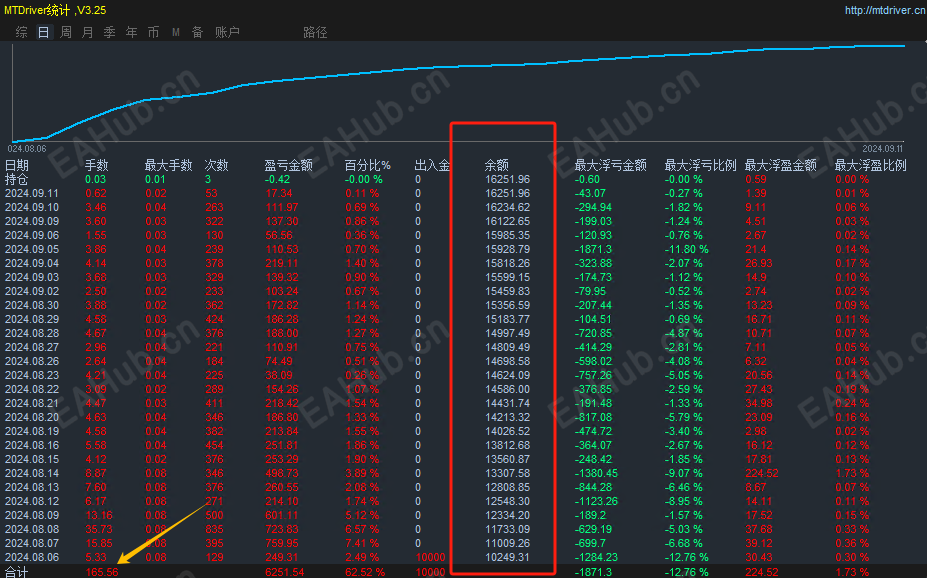This screenshot has height=578, width=927.
Task: Open the 币 currency tab
Action: pos(153,33)
